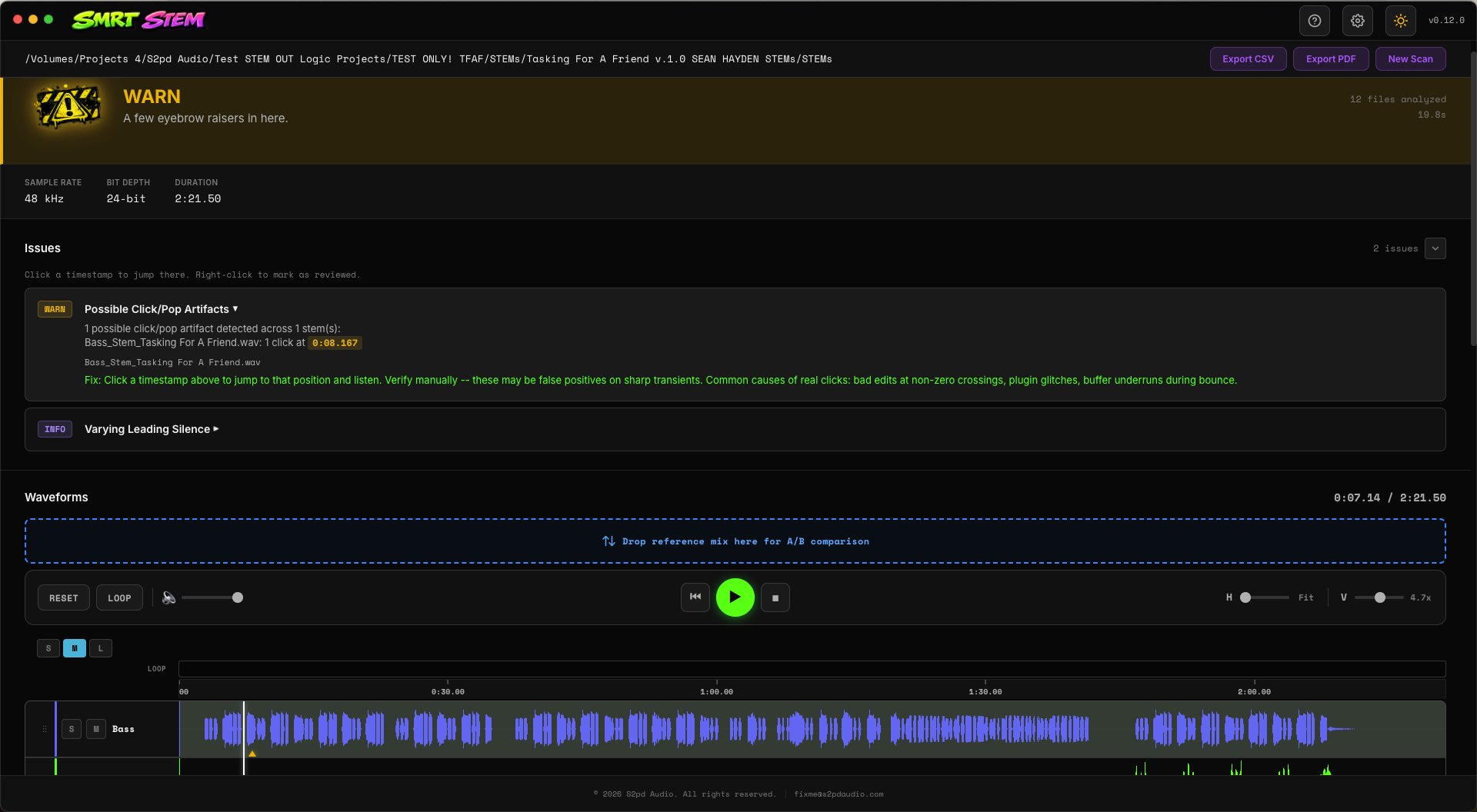Select the L track height size
Screen dimensions: 1477x812
pos(101,648)
